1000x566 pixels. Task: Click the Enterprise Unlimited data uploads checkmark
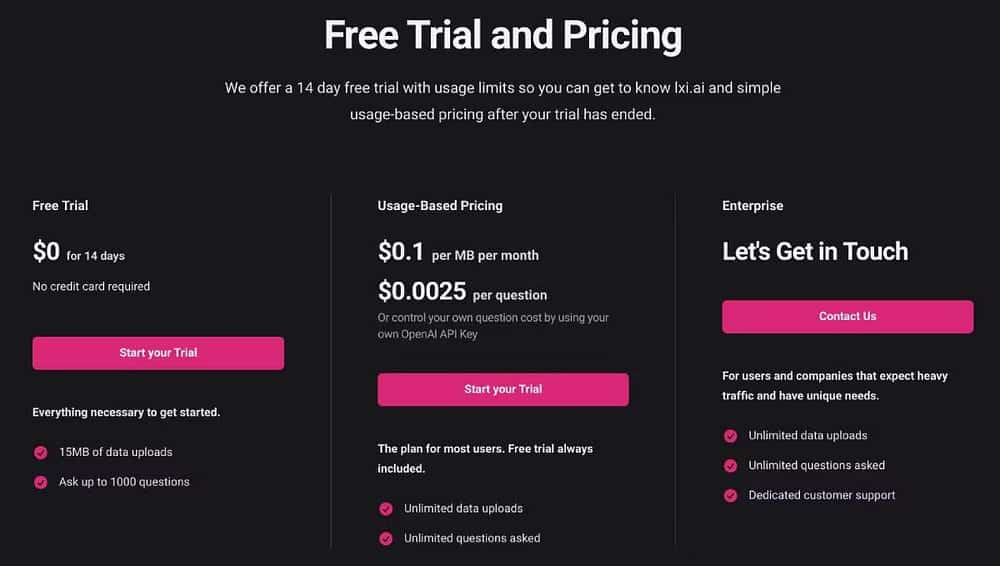click(x=730, y=436)
